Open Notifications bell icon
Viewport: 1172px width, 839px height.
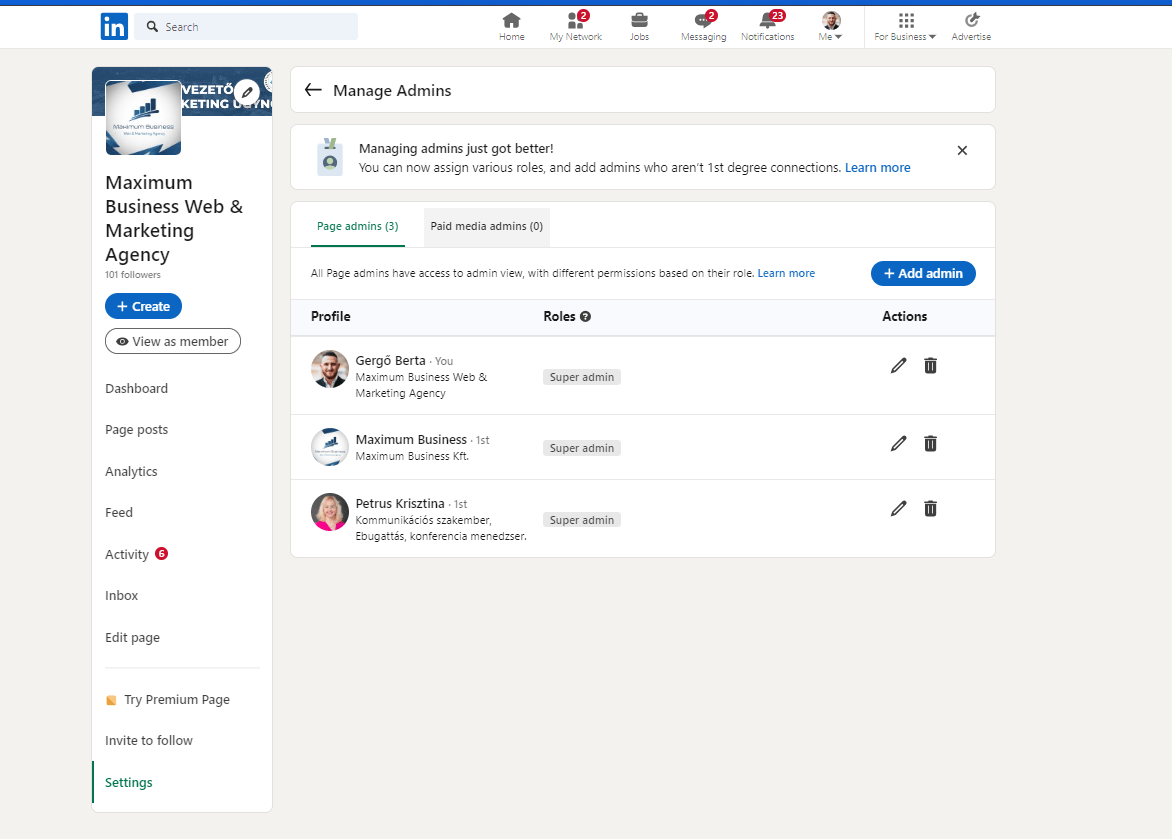click(x=768, y=27)
